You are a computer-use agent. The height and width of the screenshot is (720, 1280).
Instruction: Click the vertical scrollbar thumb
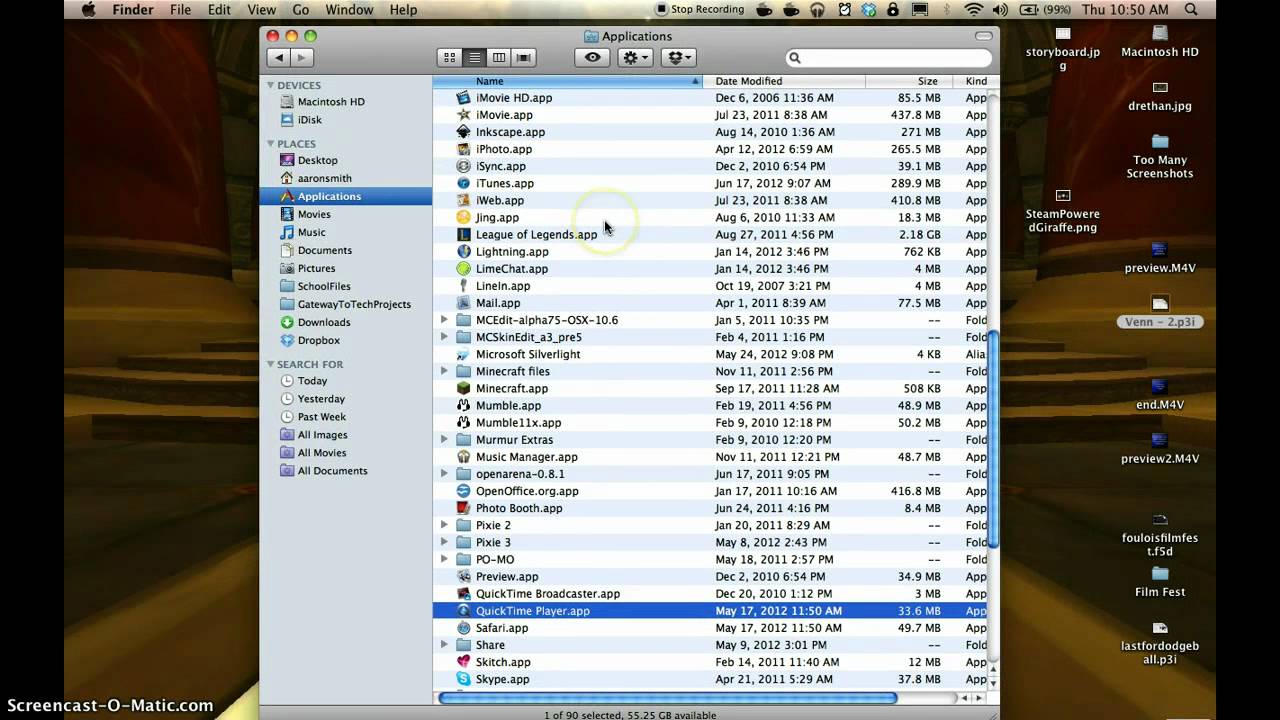(994, 440)
